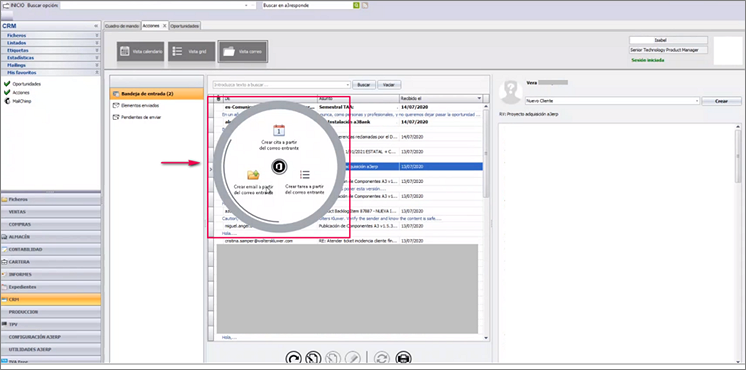746x370 pixels.
Task: Open the Vista calendario view
Action: tap(140, 51)
